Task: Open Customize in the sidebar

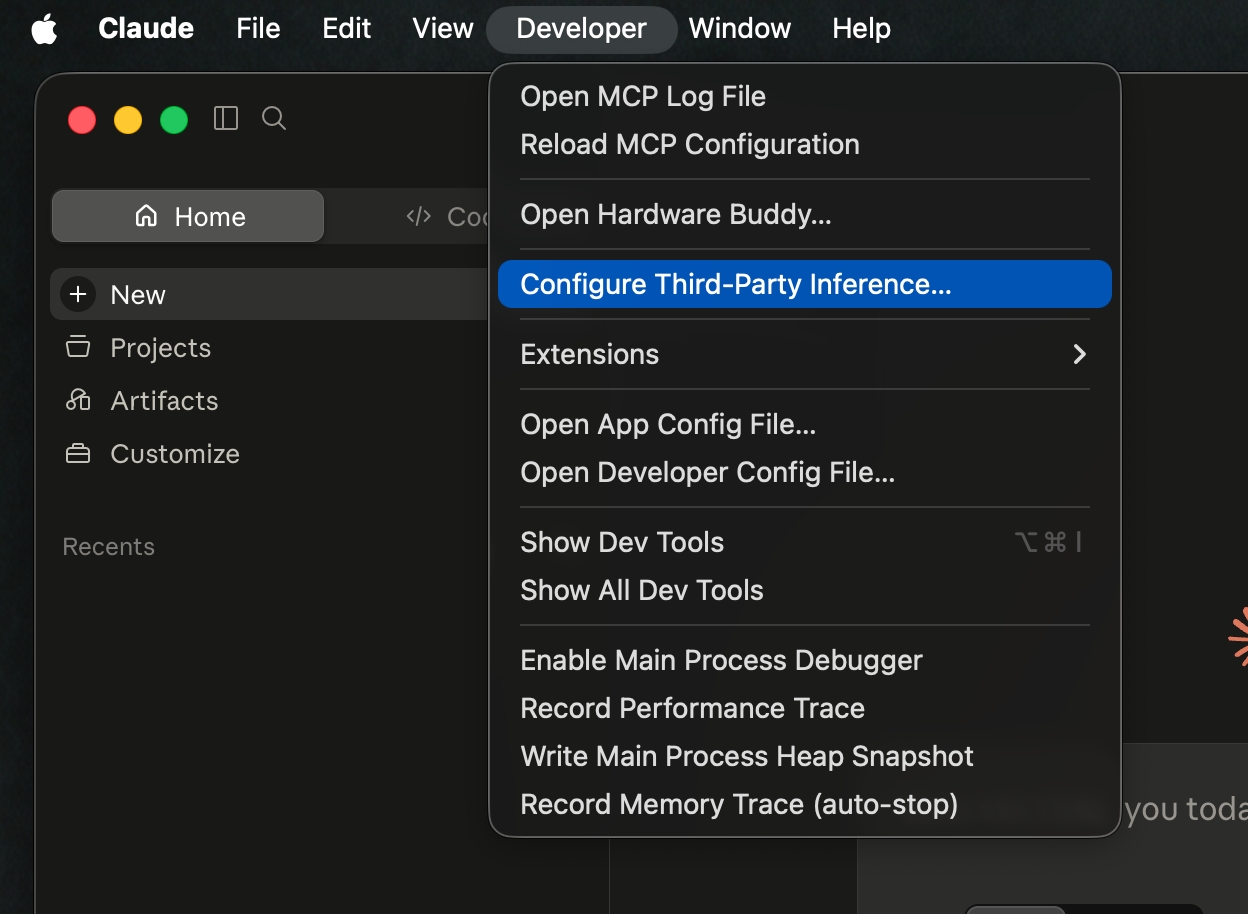Action: [x=270, y=454]
